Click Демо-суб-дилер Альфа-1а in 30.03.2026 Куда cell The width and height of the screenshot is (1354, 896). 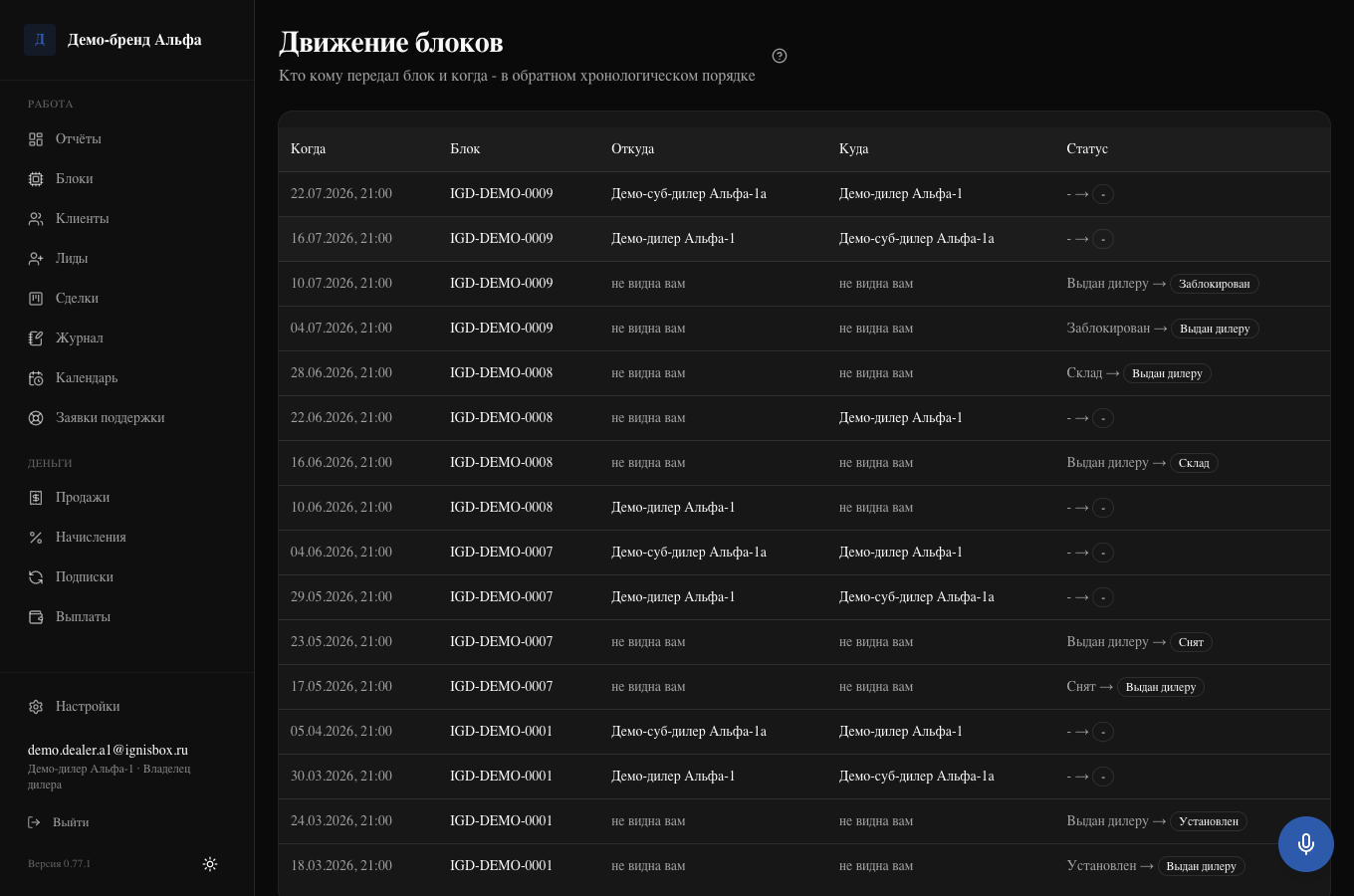917,777
